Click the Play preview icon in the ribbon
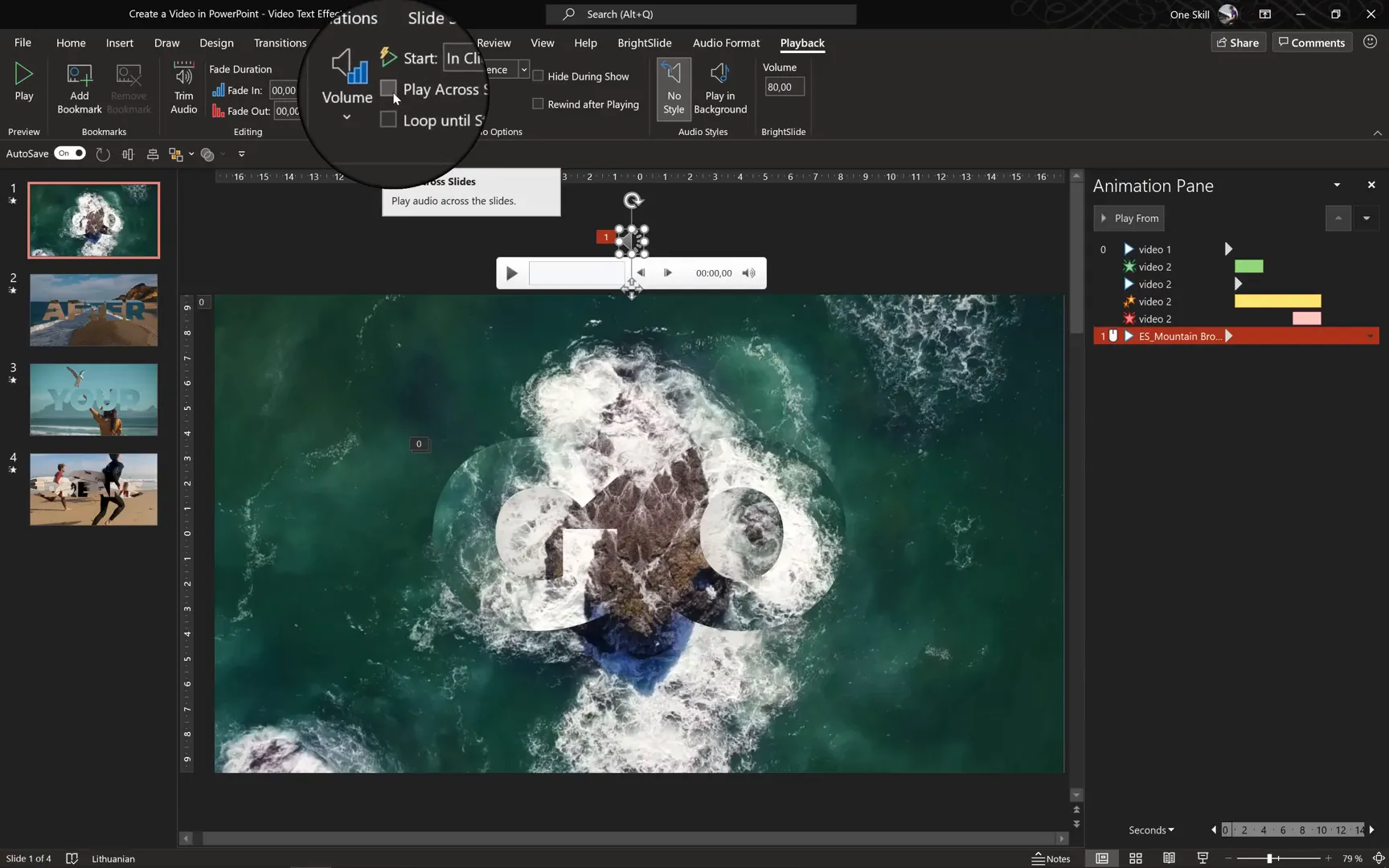 24,75
